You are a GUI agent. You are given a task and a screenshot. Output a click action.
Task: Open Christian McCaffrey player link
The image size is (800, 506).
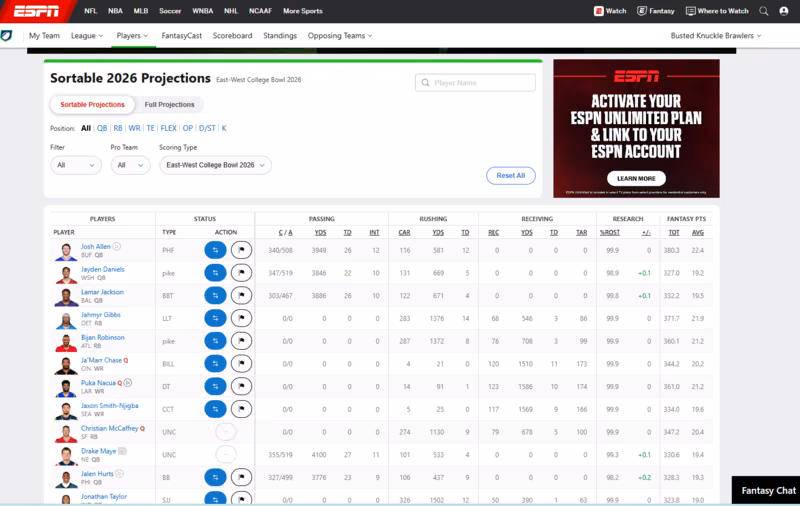coord(110,428)
